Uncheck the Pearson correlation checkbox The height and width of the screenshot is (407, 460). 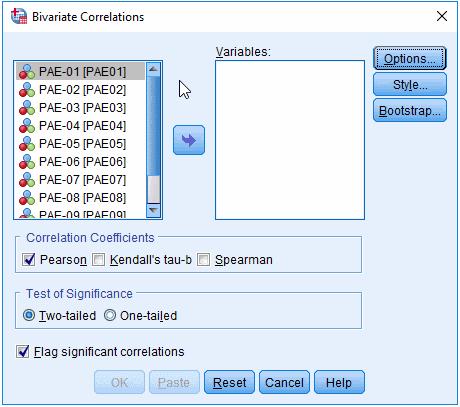coord(29,259)
